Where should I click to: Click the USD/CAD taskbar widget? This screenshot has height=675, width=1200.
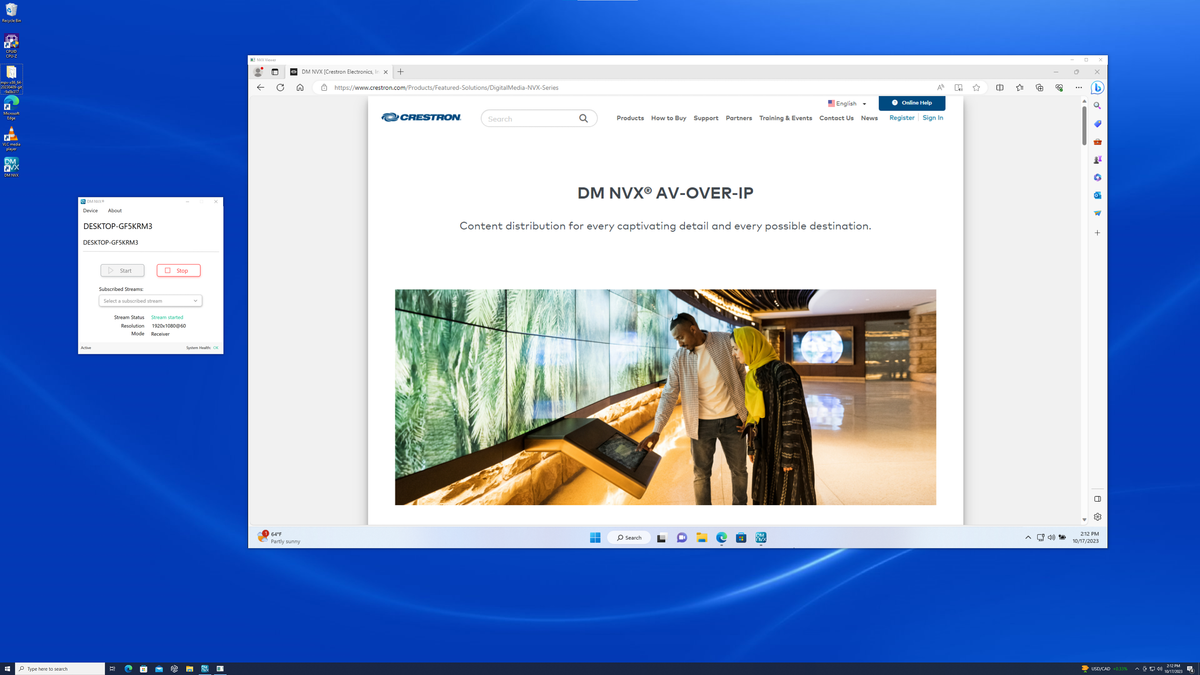(1105, 669)
